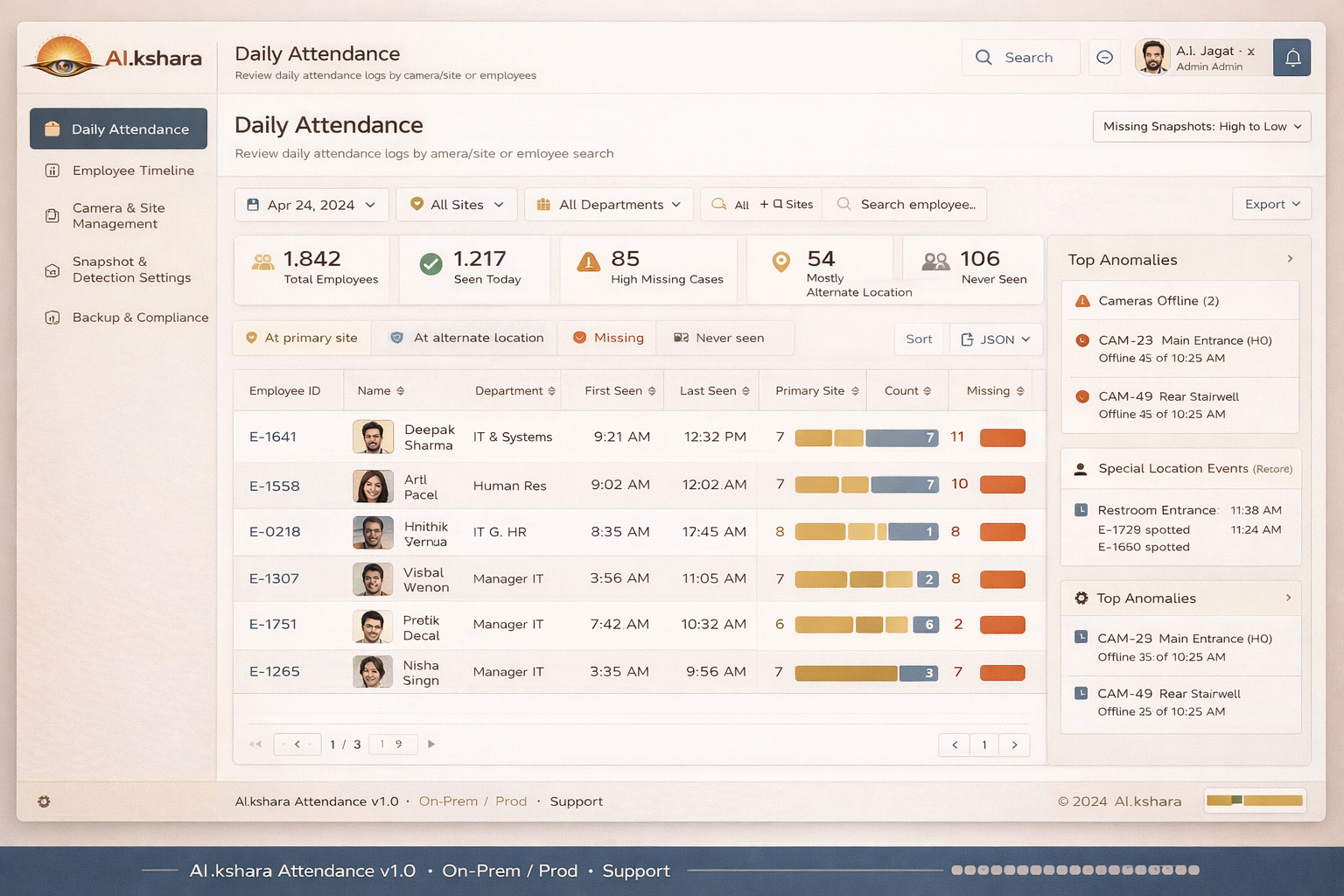The image size is (1344, 896).
Task: Click the gold progress bar beside © 2024 AI.kshara
Action: pyautogui.click(x=1255, y=801)
